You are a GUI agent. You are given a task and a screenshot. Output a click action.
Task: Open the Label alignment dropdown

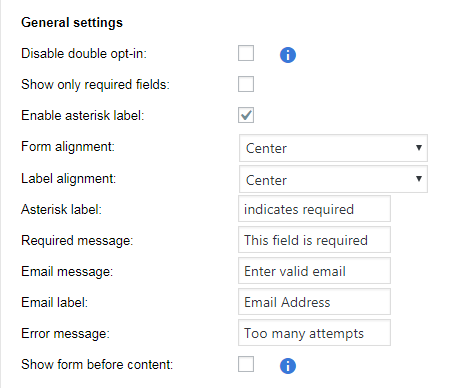(x=333, y=179)
